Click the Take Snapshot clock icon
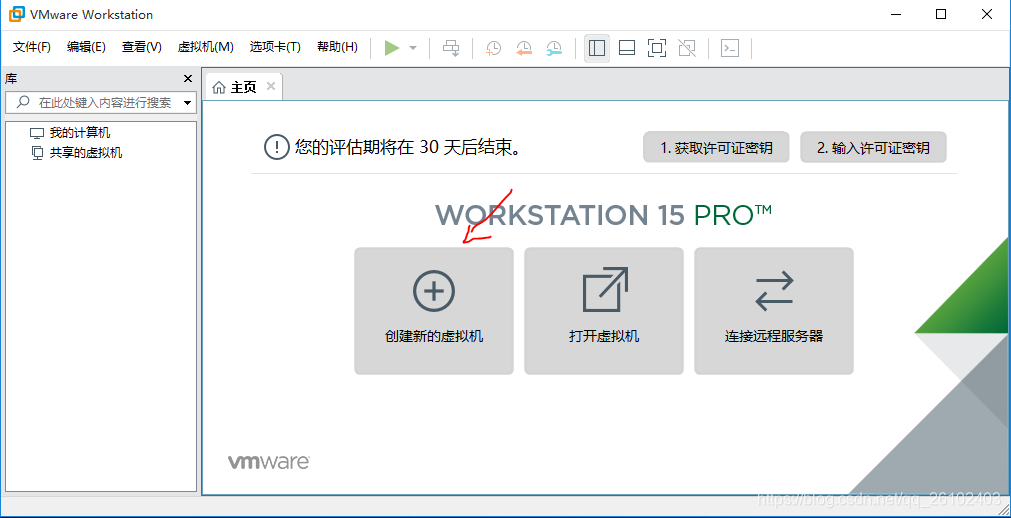Image resolution: width=1011 pixels, height=518 pixels. tap(493, 48)
